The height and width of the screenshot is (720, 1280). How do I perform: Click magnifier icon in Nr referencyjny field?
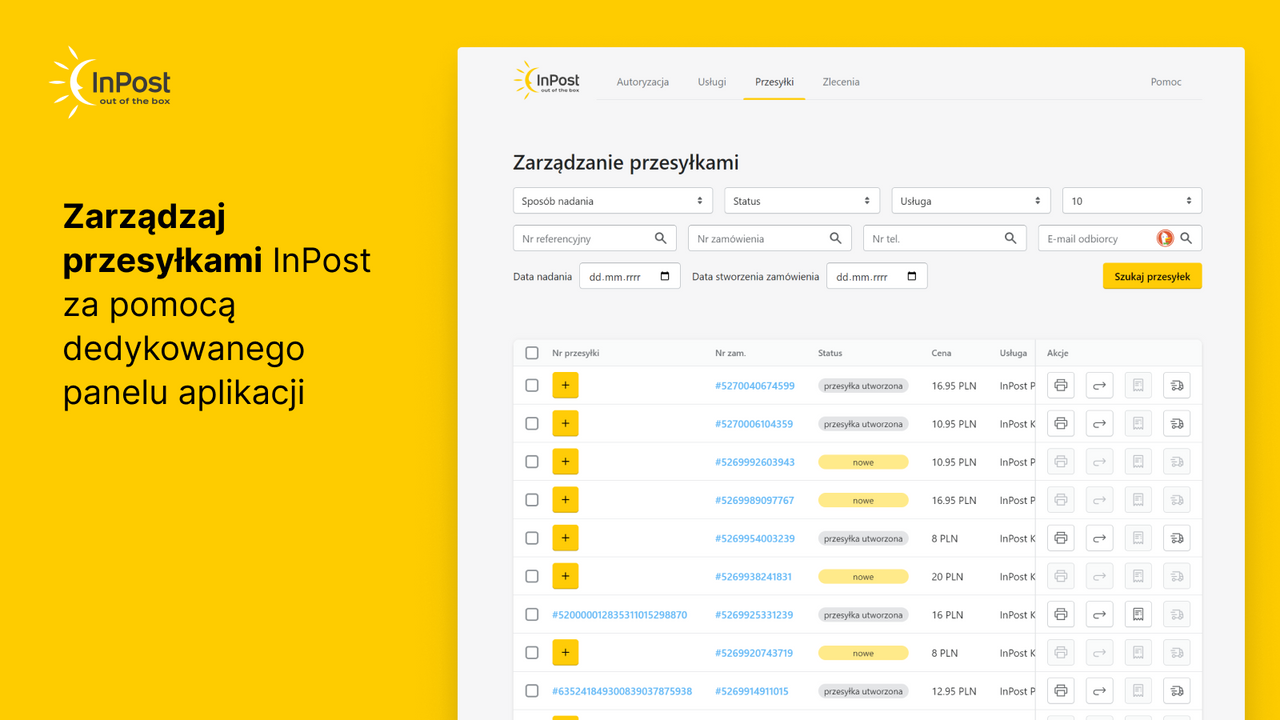tap(661, 238)
